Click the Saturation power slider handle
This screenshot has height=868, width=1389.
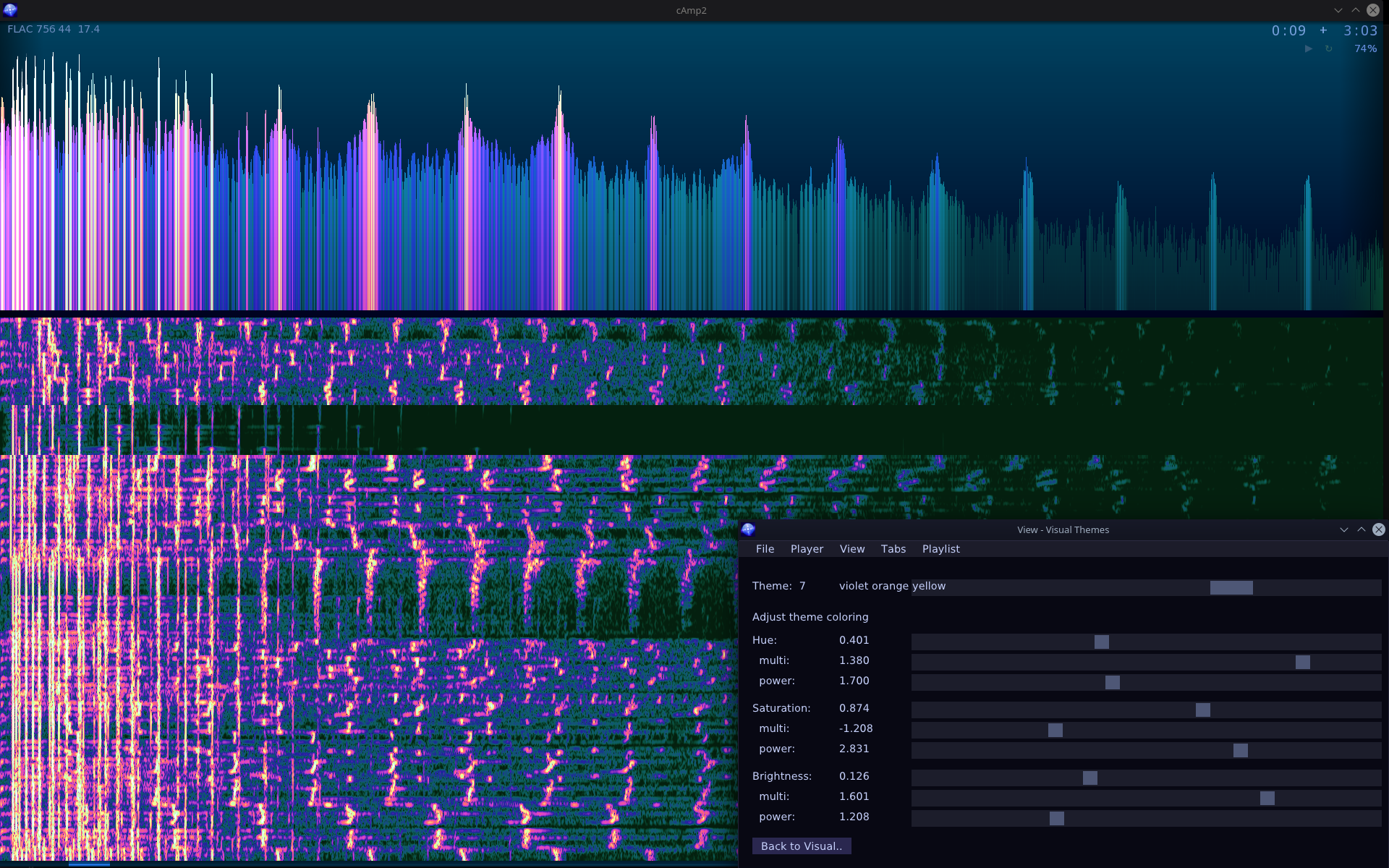pos(1241,750)
